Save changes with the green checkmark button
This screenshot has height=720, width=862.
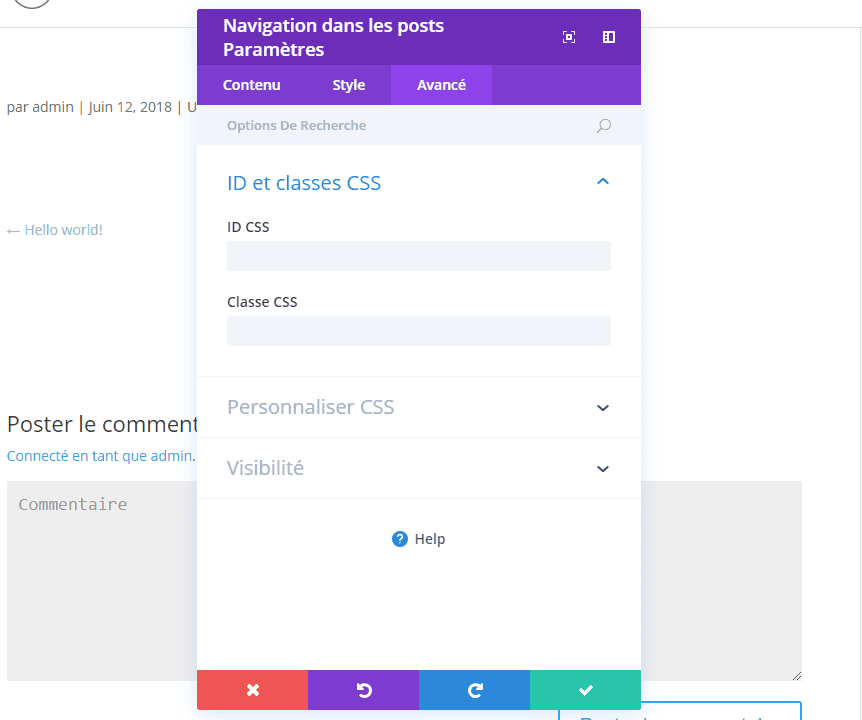(586, 690)
